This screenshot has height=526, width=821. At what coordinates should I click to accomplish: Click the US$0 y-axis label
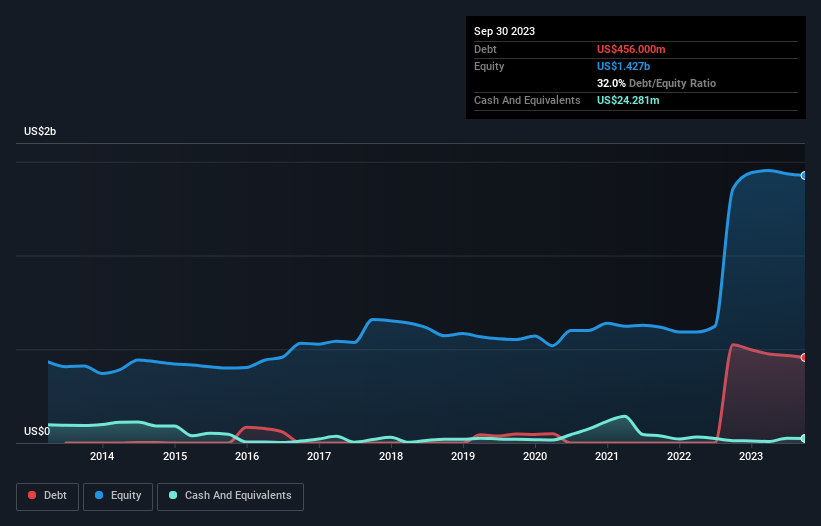click(x=37, y=431)
